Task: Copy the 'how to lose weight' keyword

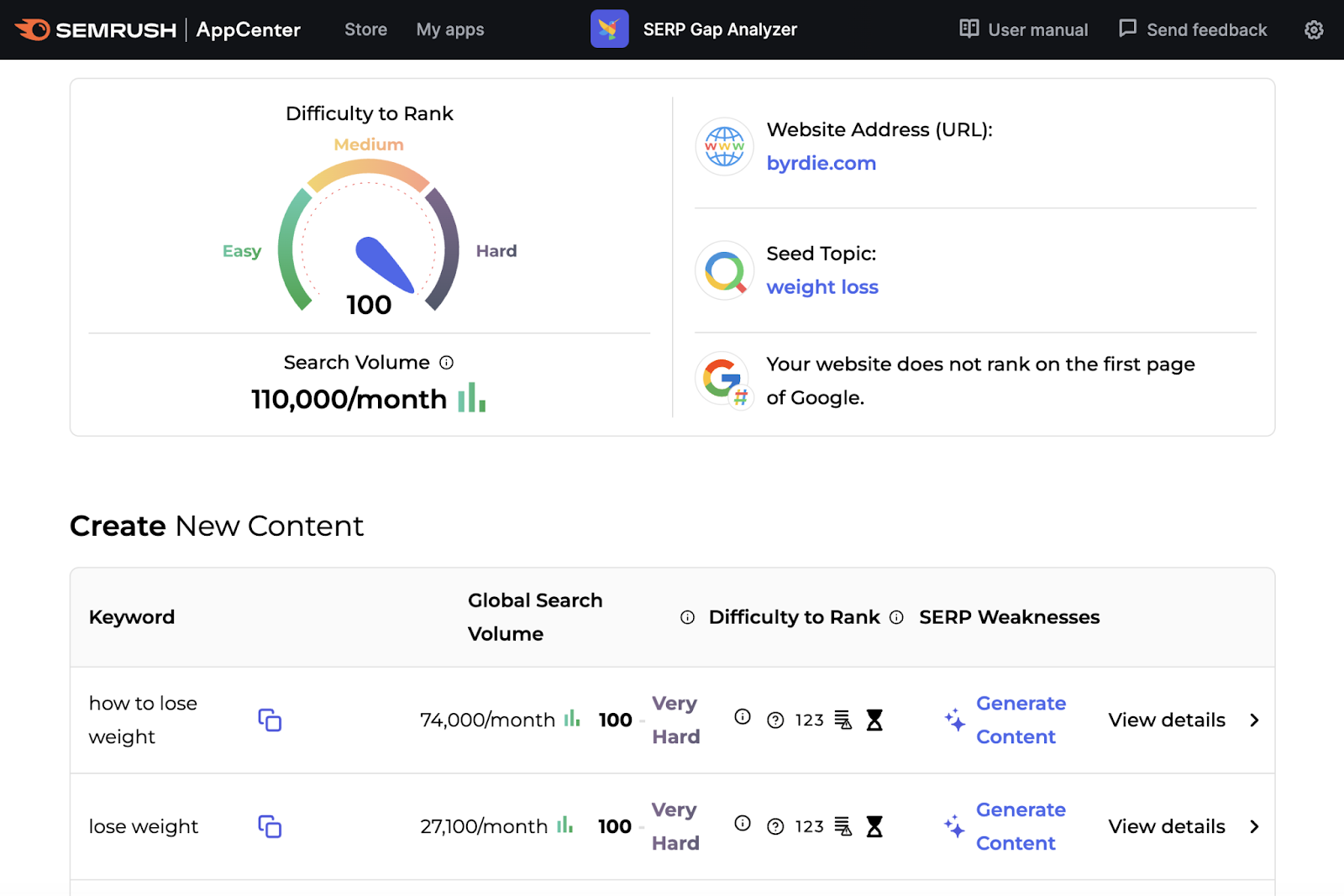Action: coord(270,720)
